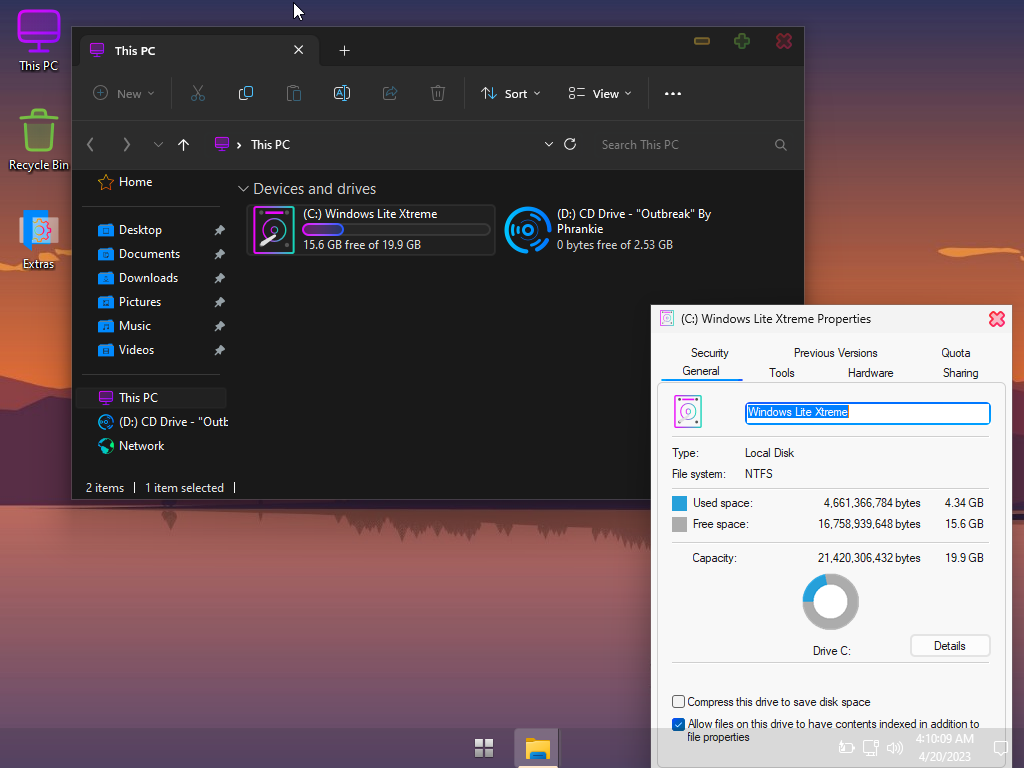
Task: Click the search magnifier icon
Action: point(780,145)
